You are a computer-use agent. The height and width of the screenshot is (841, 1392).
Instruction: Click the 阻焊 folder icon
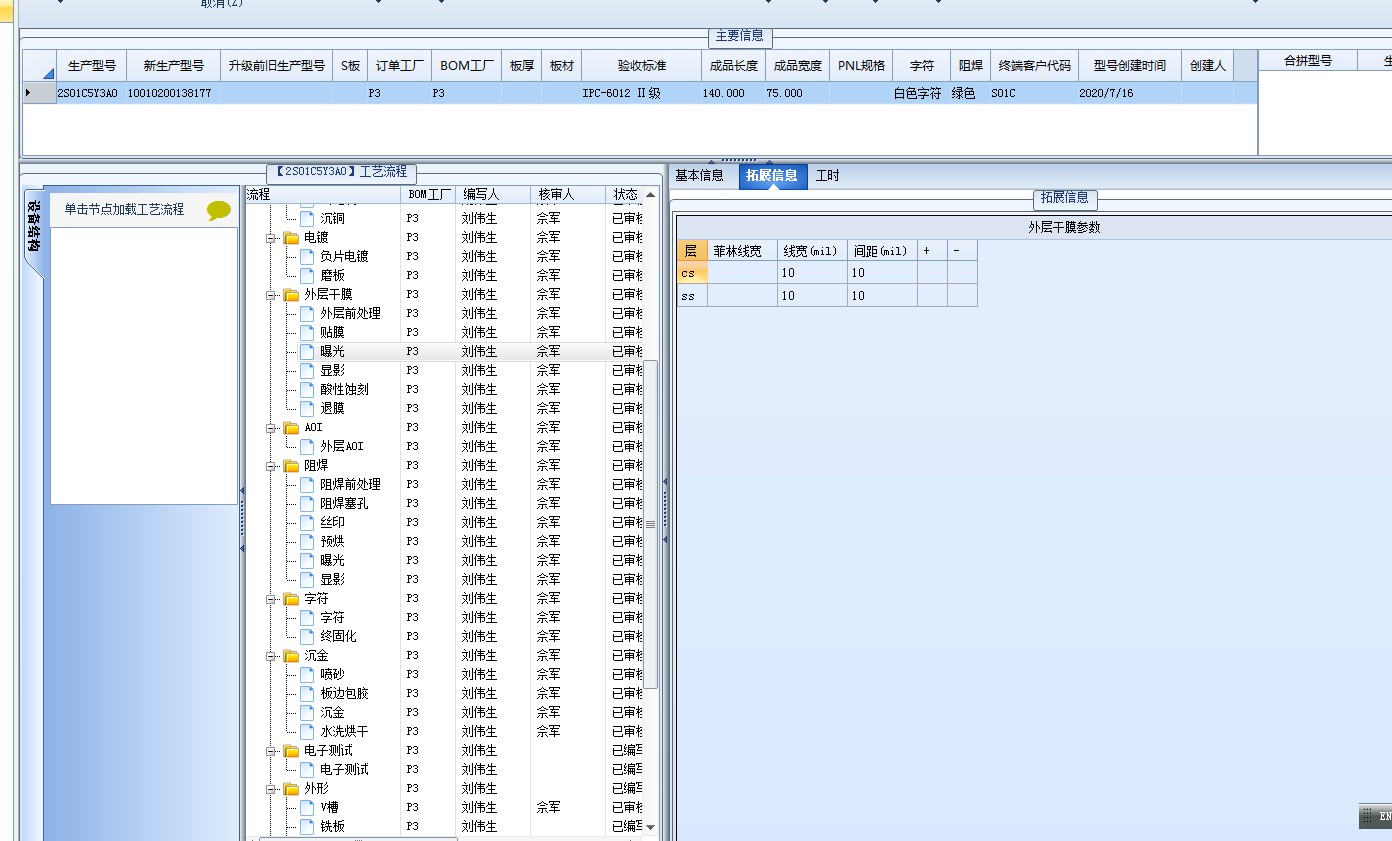point(291,466)
